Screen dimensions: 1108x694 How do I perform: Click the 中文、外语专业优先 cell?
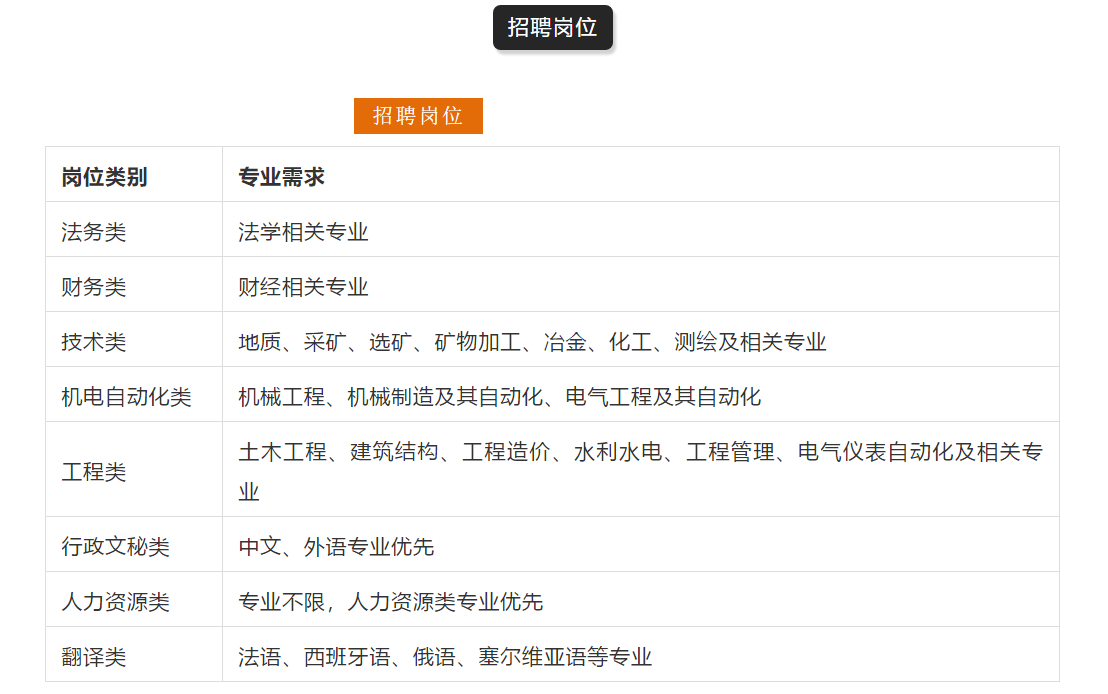[336, 547]
